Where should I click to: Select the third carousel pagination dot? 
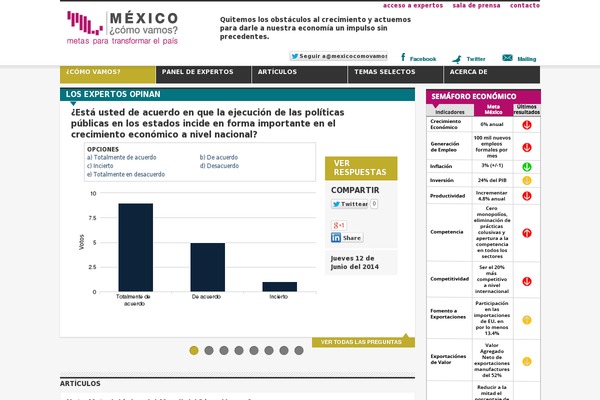pyautogui.click(x=224, y=350)
